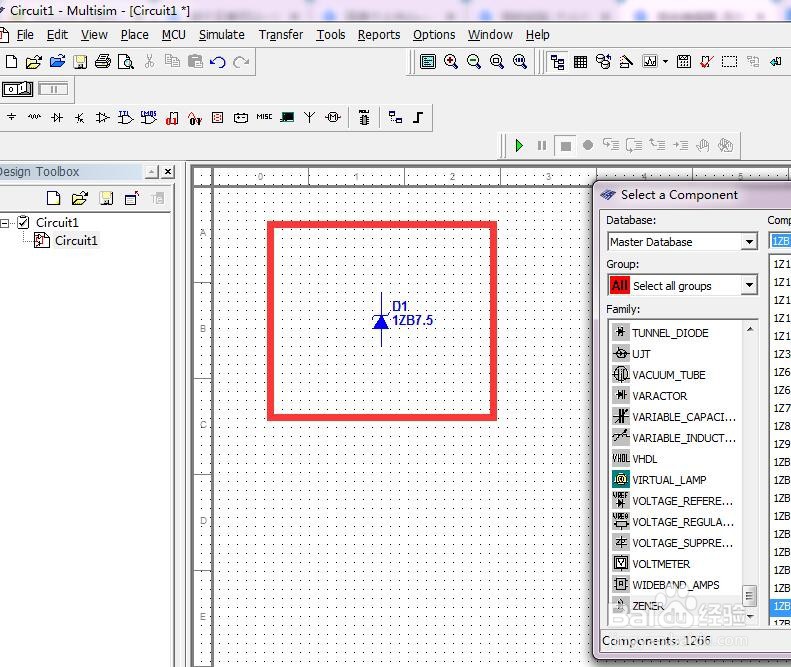Toggle full screen view icon
Viewport: 791px width, 667px height.
(428, 62)
